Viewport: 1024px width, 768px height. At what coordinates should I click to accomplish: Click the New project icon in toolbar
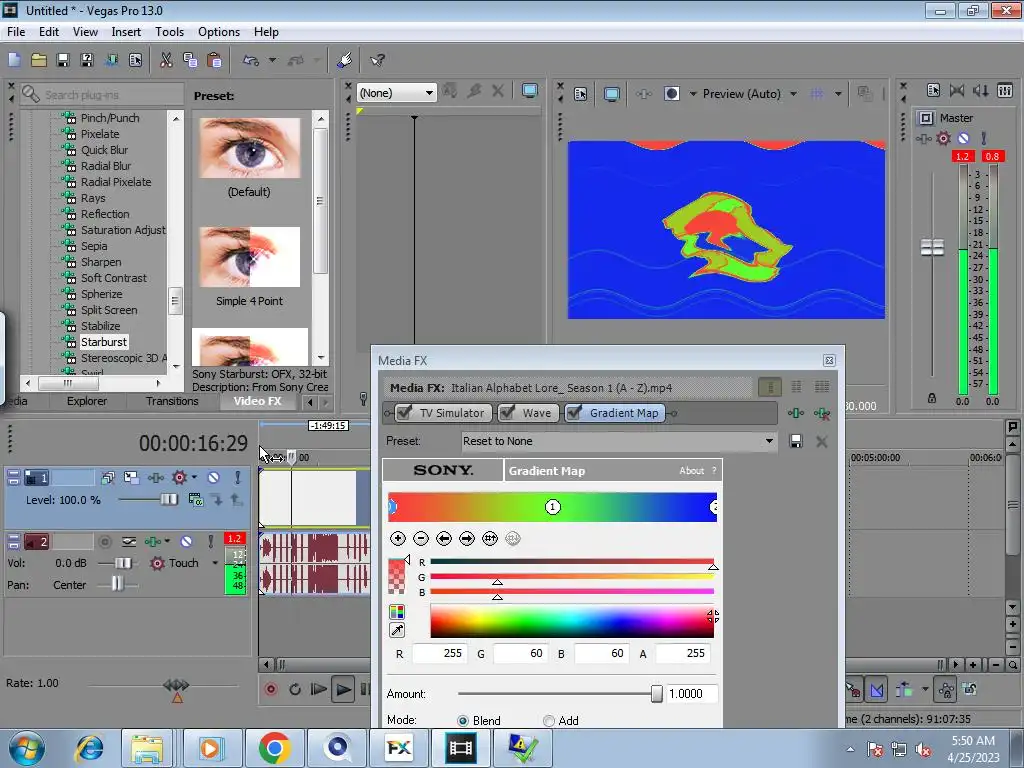pos(14,60)
